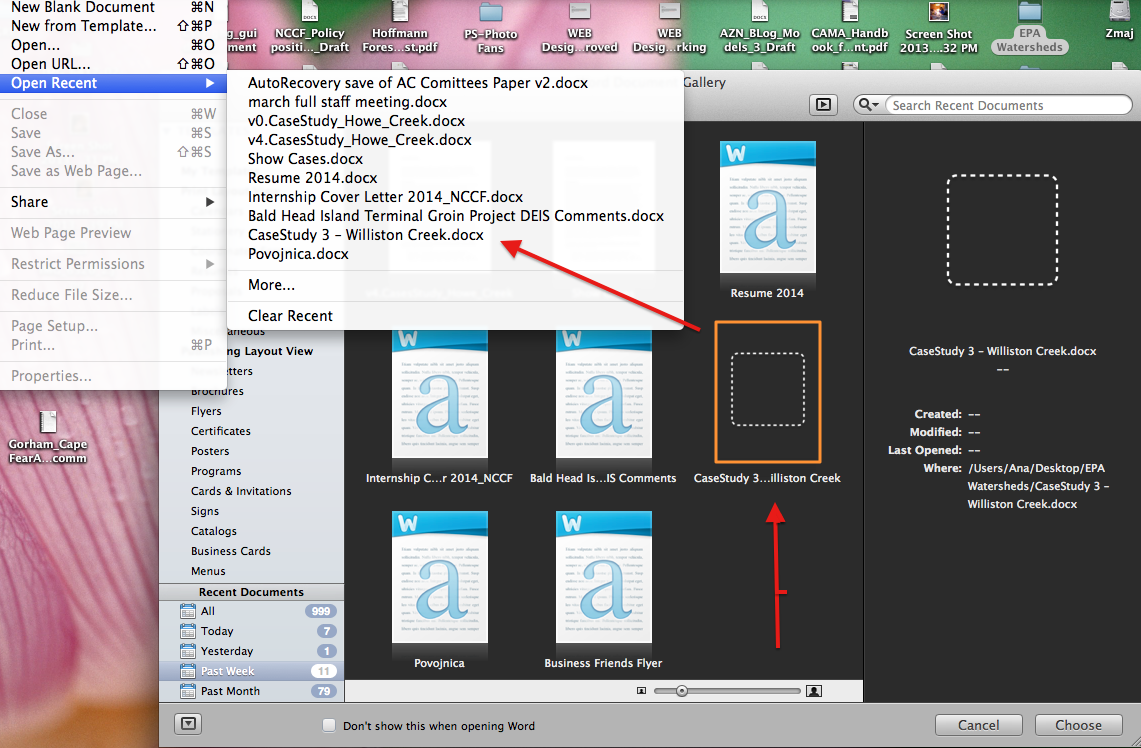Select the Bald Head Island DEIS Comments thumbnail
This screenshot has height=748, width=1141.
[x=603, y=394]
